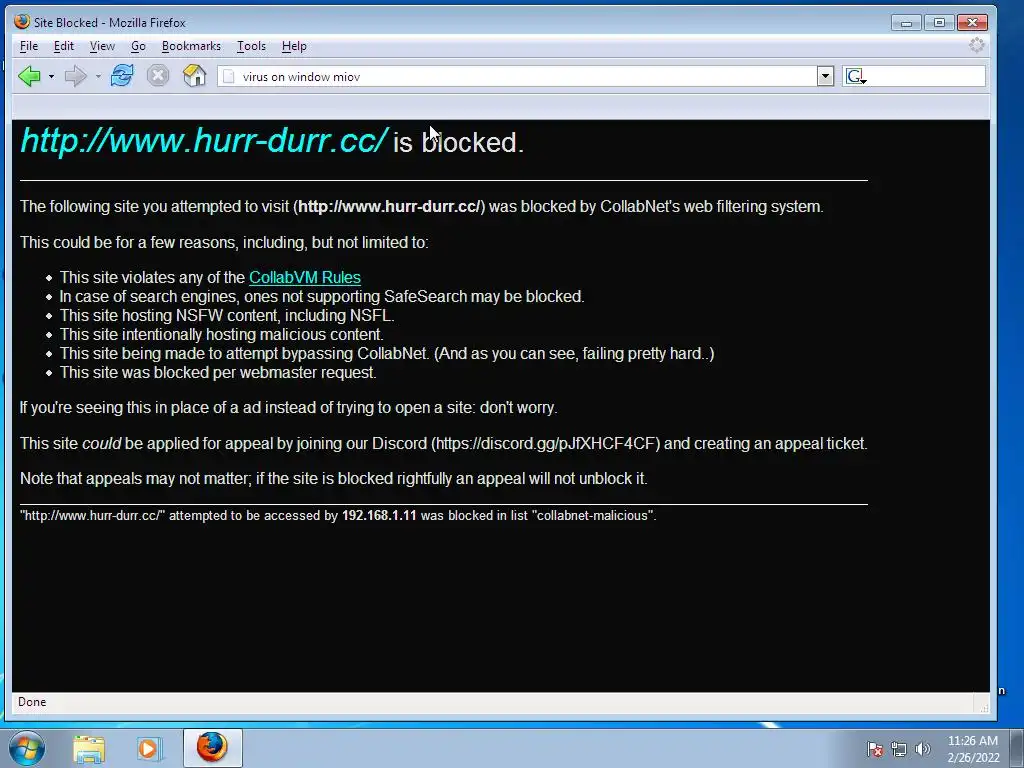Go to the Home page icon

pos(195,76)
